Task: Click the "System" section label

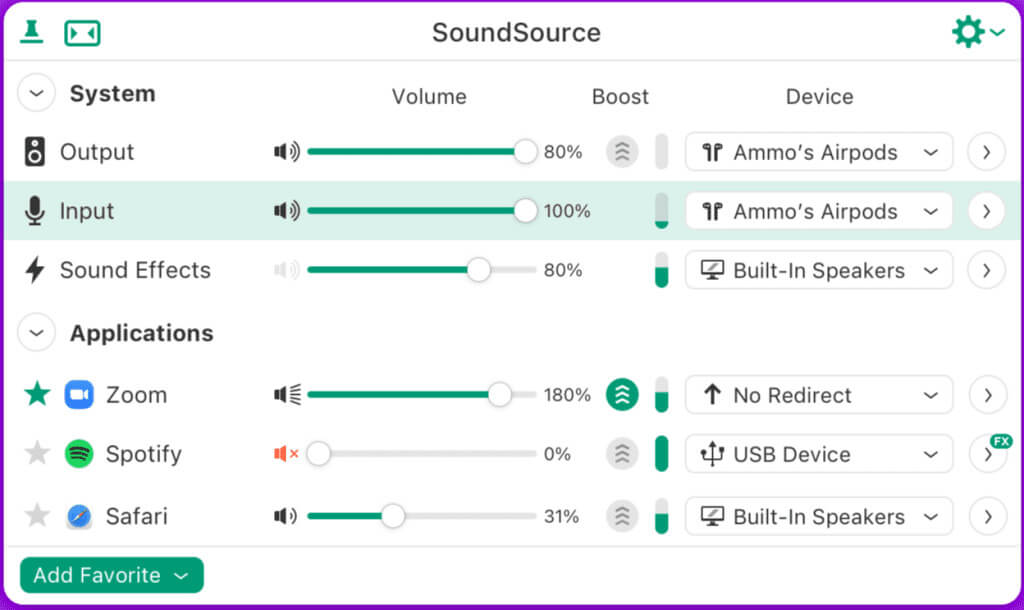Action: pyautogui.click(x=112, y=93)
